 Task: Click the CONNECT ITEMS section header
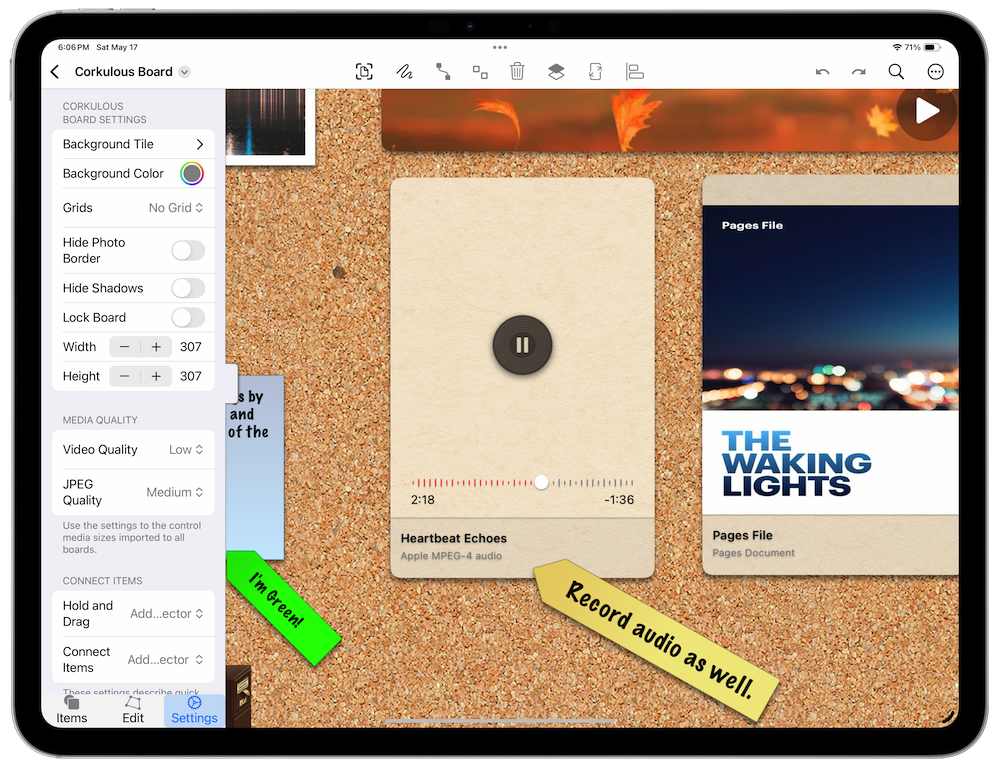[102, 581]
